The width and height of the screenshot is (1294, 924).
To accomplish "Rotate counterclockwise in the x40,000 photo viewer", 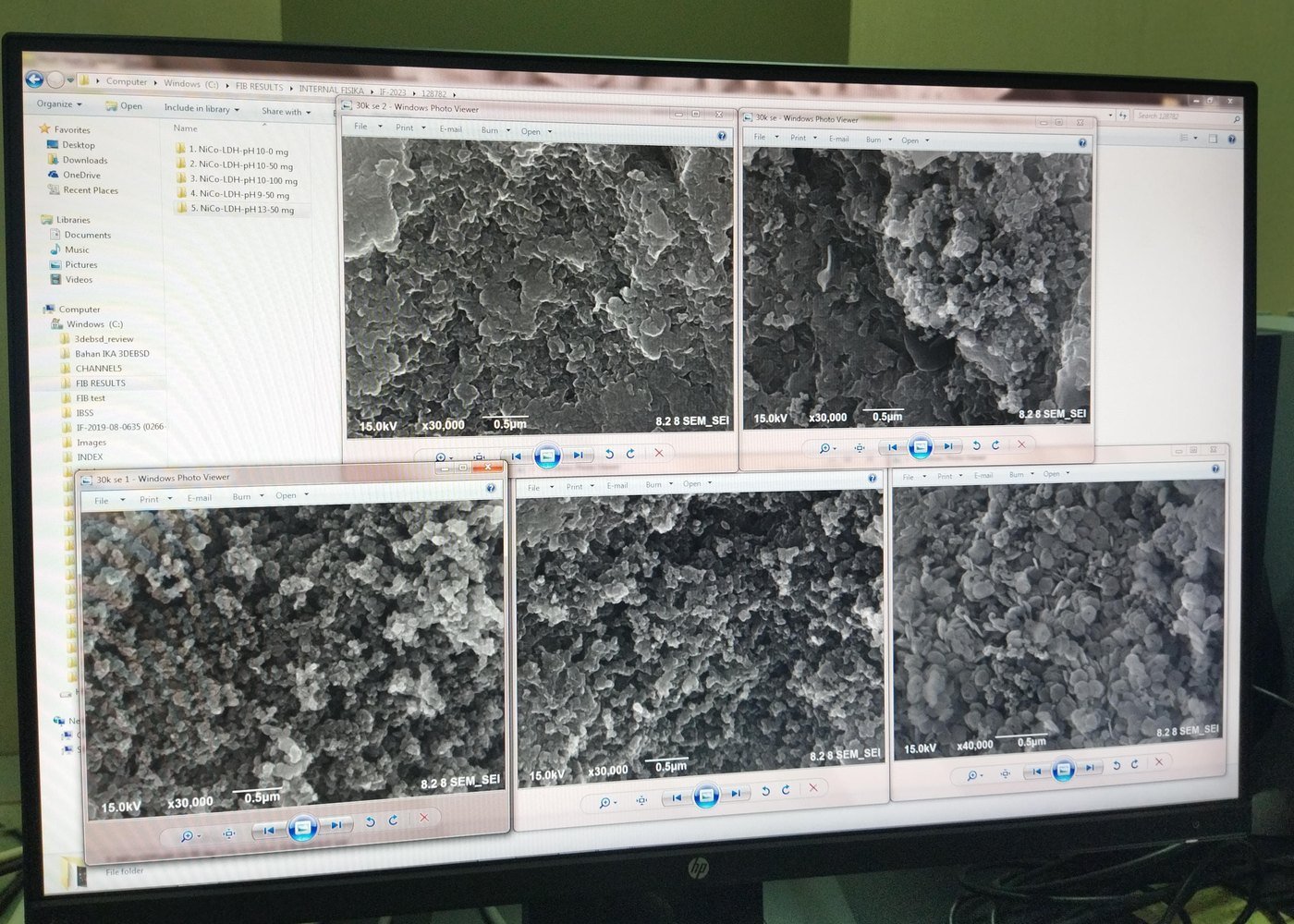I will click(x=1117, y=765).
